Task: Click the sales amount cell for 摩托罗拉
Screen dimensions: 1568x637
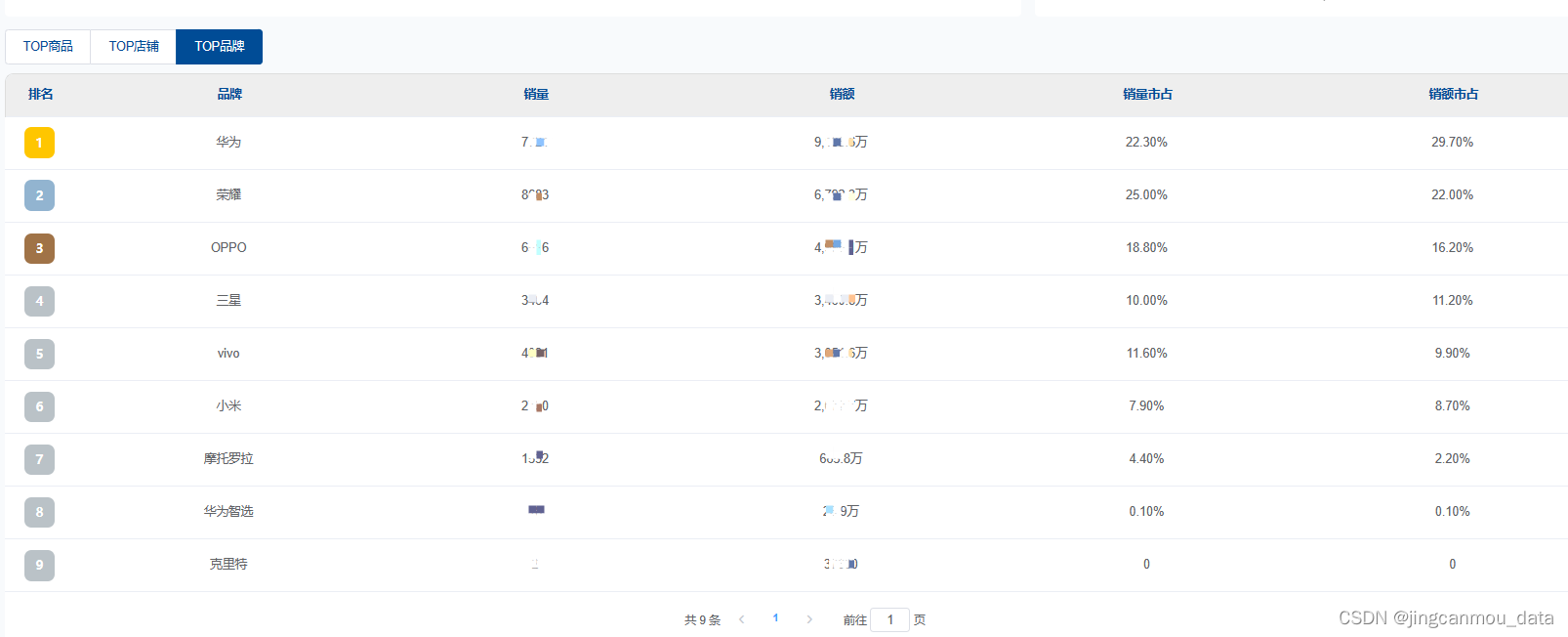Action: (x=841, y=459)
